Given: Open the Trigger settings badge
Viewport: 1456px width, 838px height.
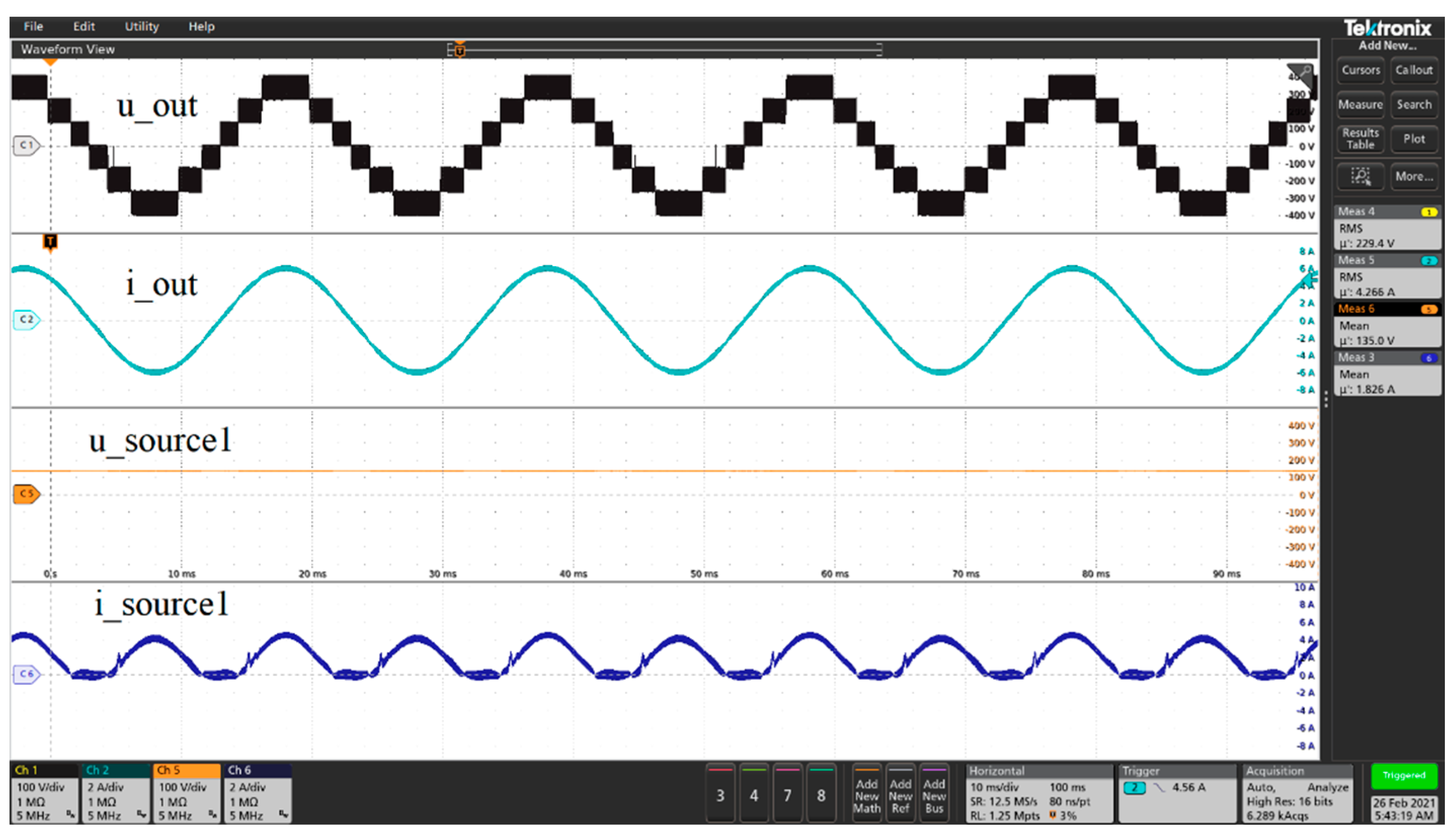Looking at the screenshot, I should click(1177, 793).
